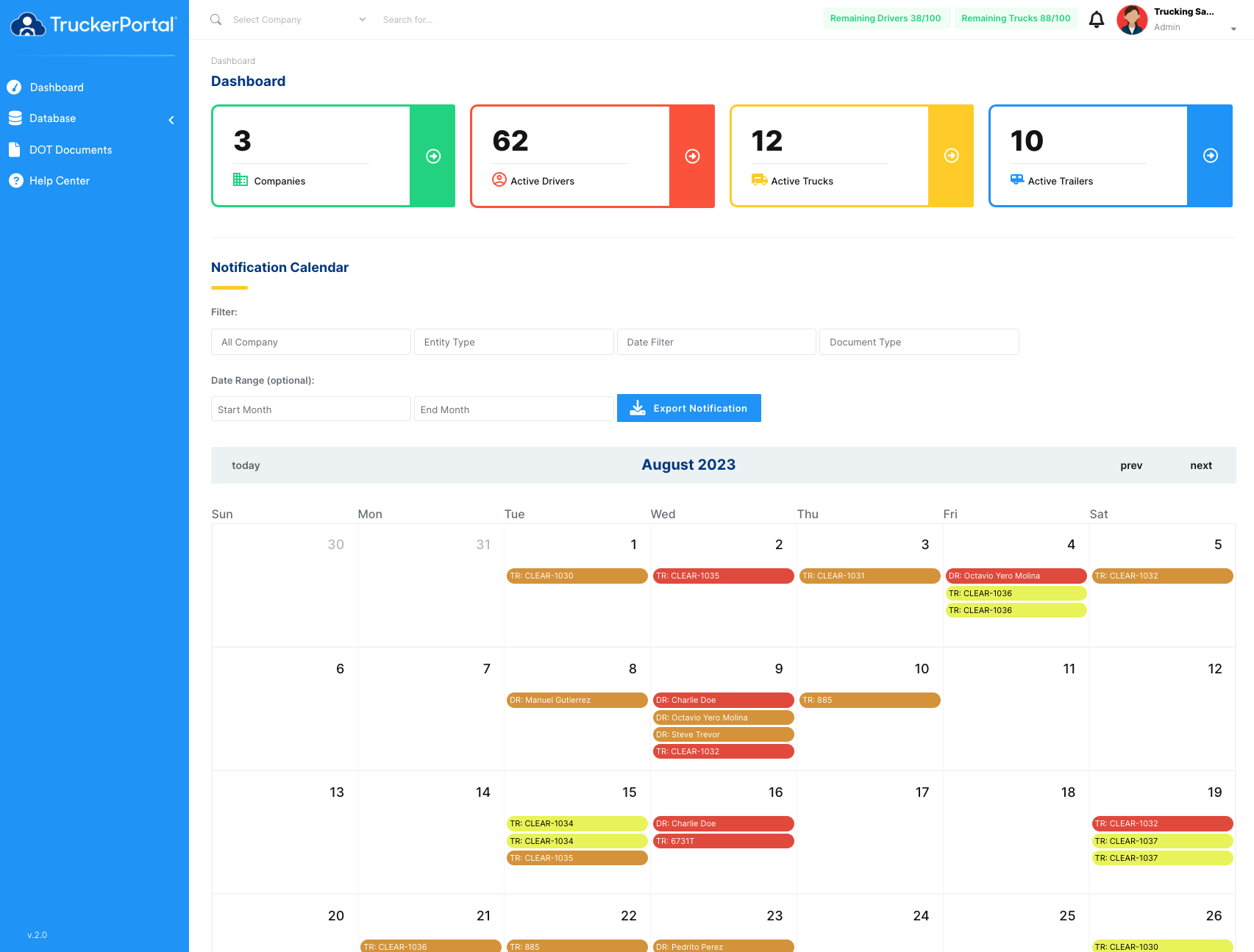Open TR: CLEAR-1035 event on August 2

[724, 576]
